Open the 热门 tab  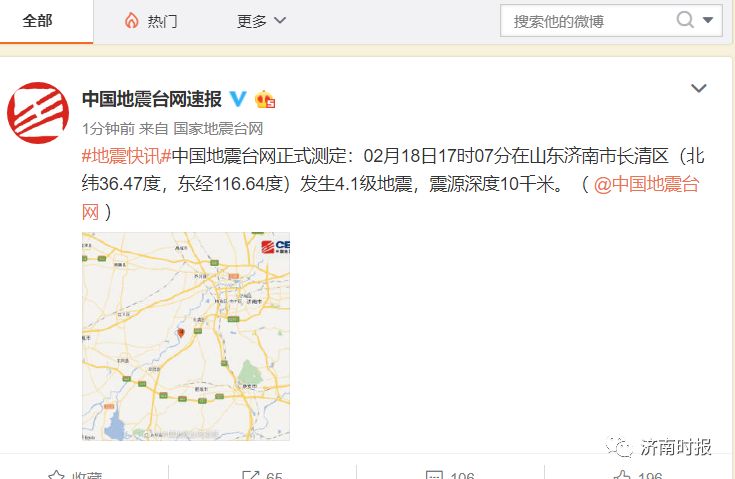pyautogui.click(x=150, y=21)
